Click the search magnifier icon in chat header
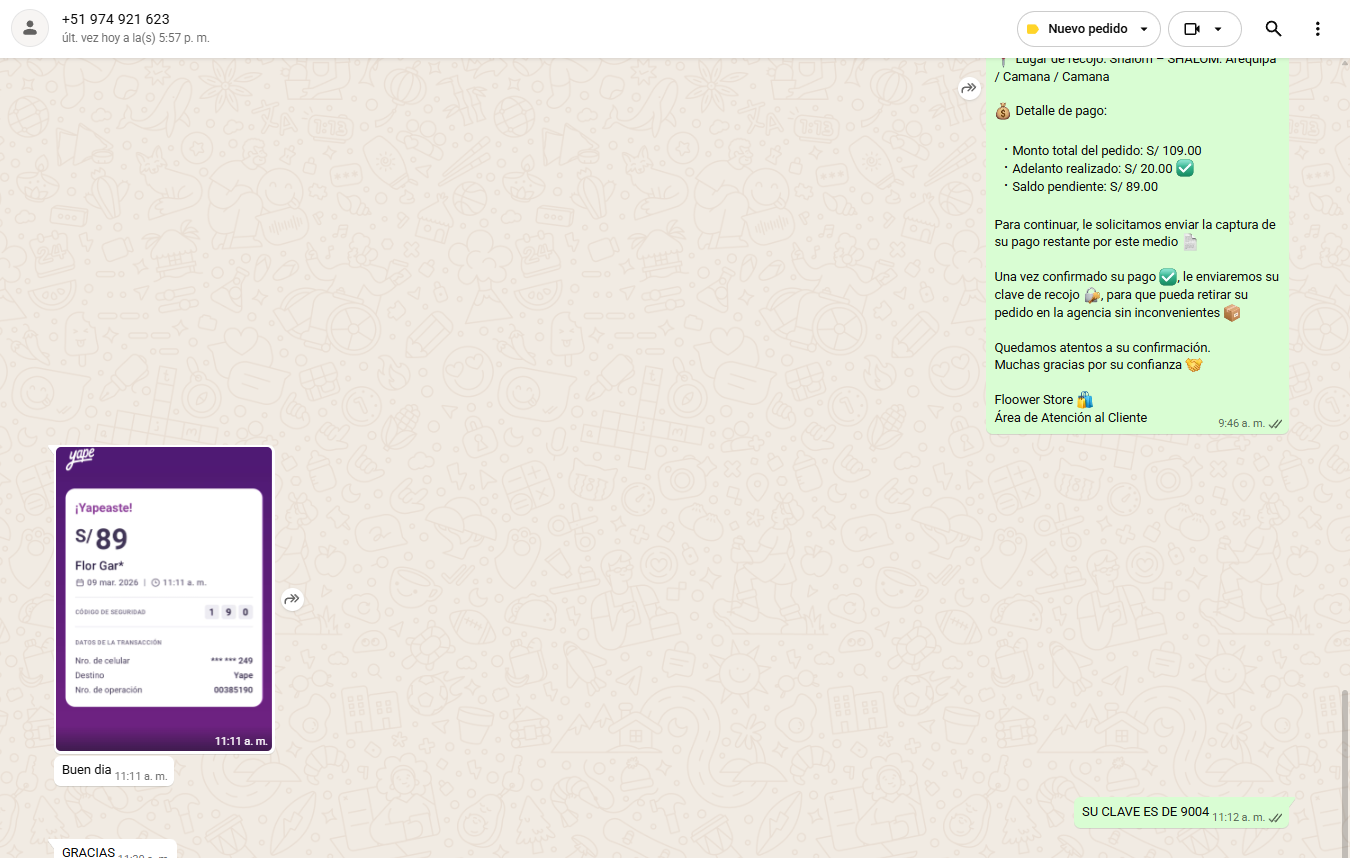Image resolution: width=1350 pixels, height=858 pixels. point(1273,29)
